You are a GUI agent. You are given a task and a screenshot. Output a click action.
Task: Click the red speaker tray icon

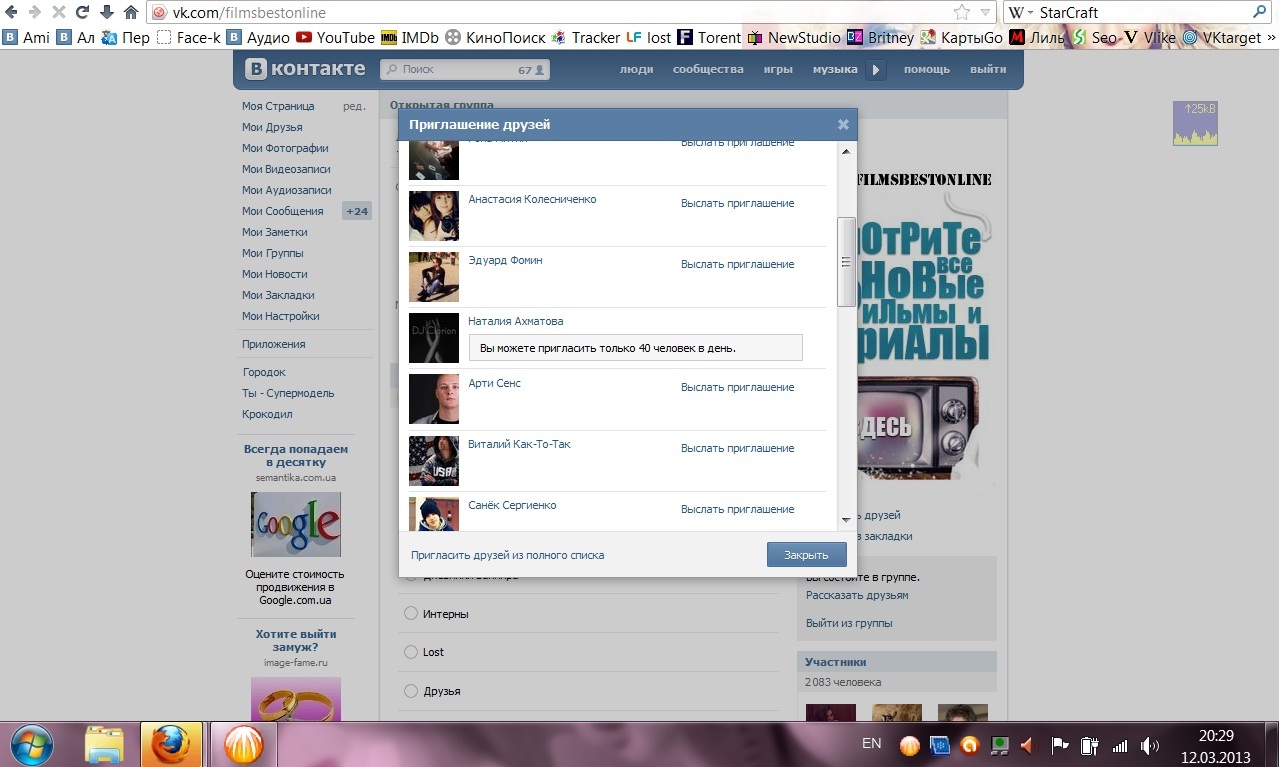1026,745
